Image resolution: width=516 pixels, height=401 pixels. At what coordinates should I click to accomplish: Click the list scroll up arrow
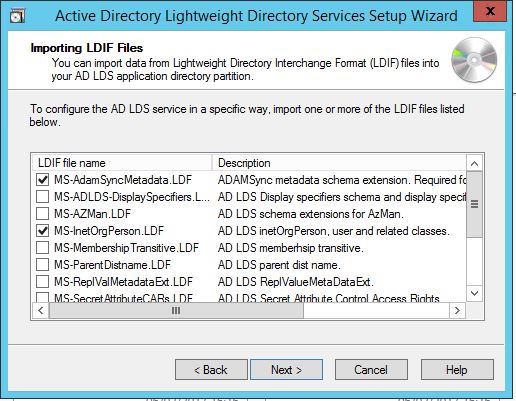coord(474,163)
